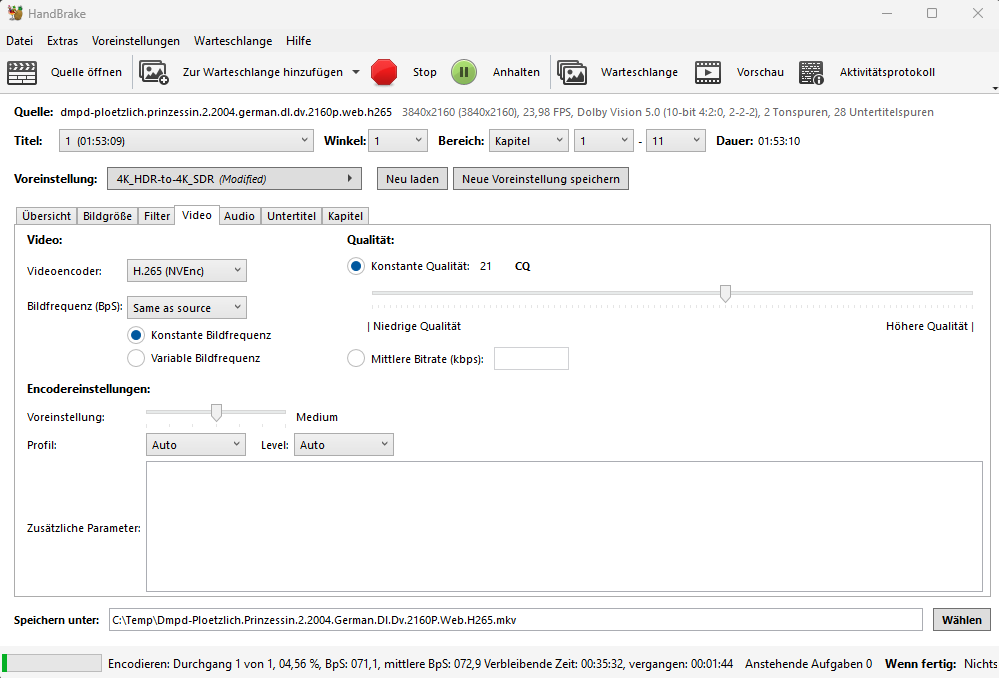Select Konstante Bildfrequenz option
This screenshot has width=999, height=678.
[136, 335]
